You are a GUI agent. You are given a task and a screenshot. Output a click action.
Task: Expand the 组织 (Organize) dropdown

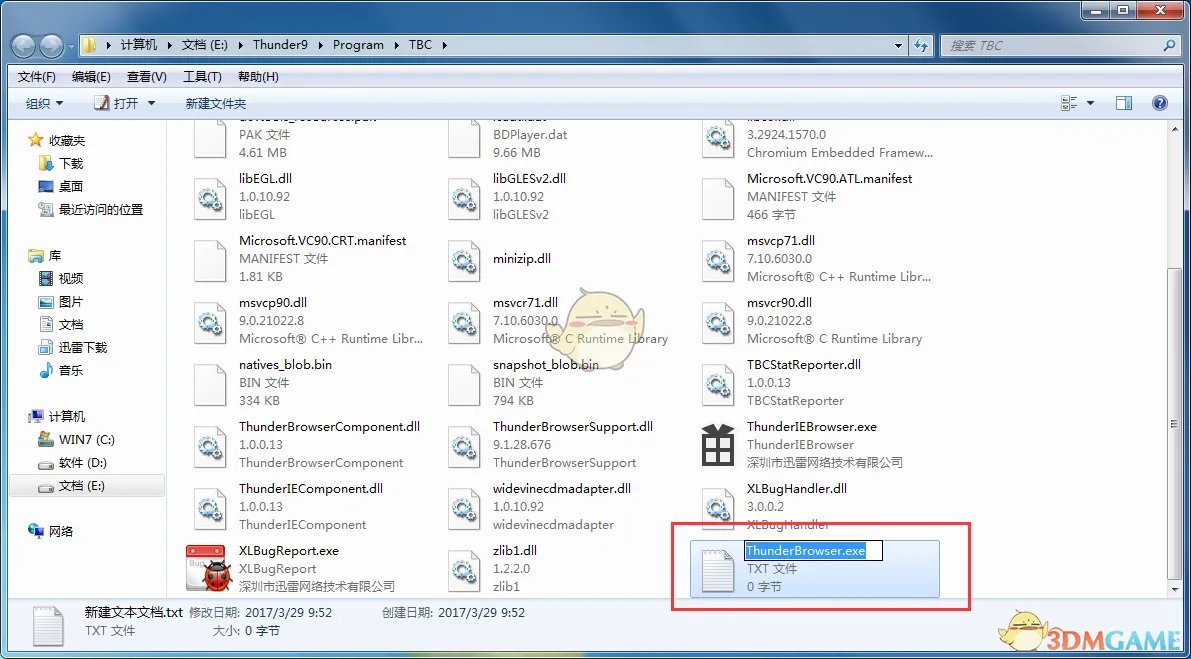[44, 103]
